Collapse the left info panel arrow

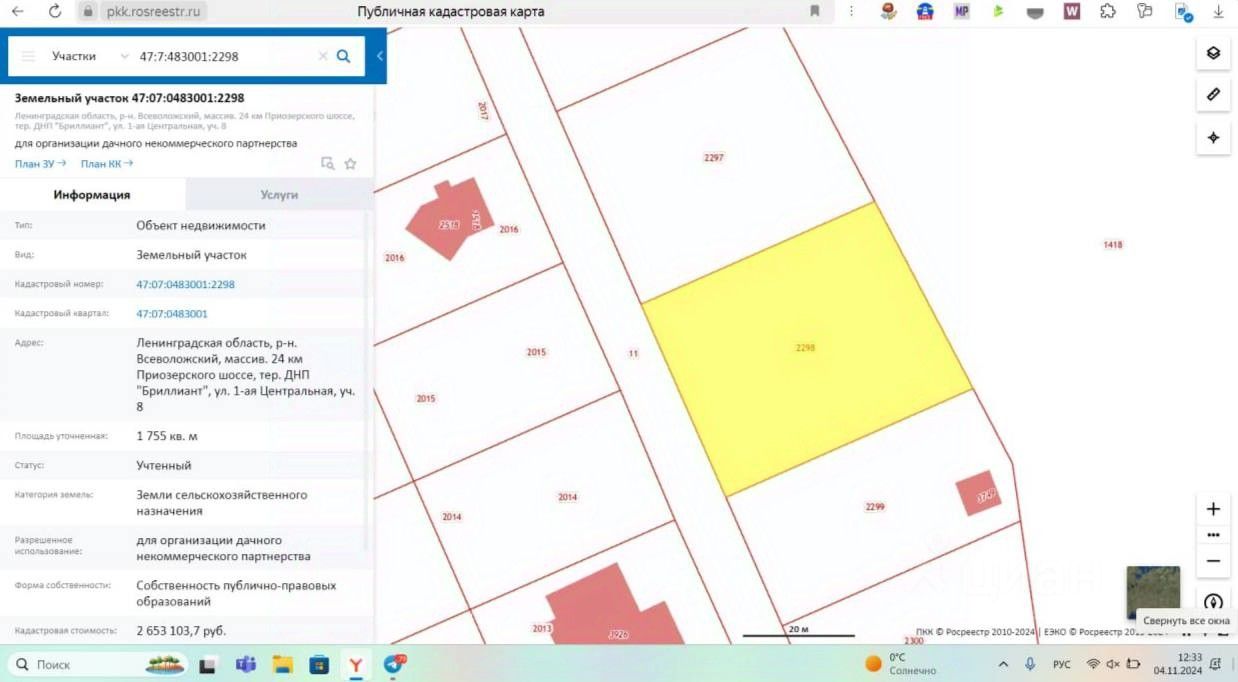(x=380, y=57)
